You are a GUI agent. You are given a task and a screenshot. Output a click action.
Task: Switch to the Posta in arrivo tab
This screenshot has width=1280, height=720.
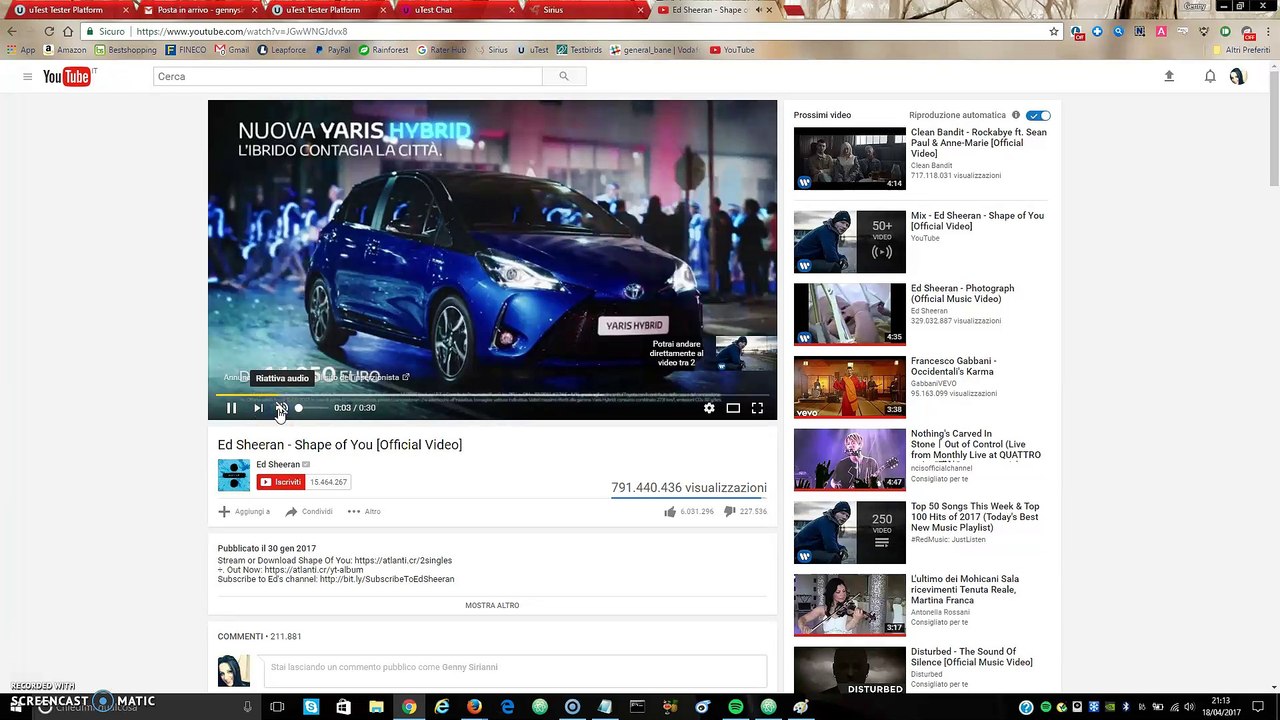[x=200, y=10]
